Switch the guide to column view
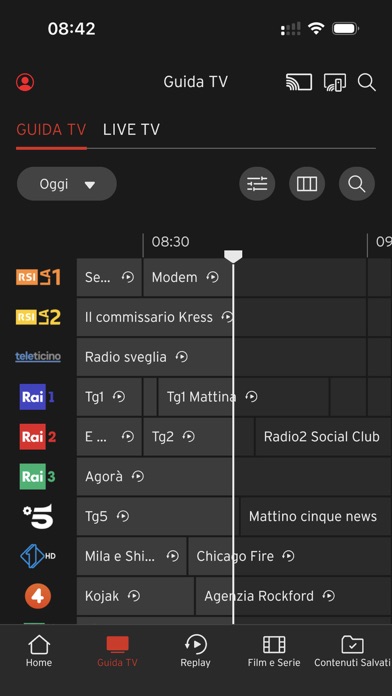The width and height of the screenshot is (392, 696). pos(307,184)
